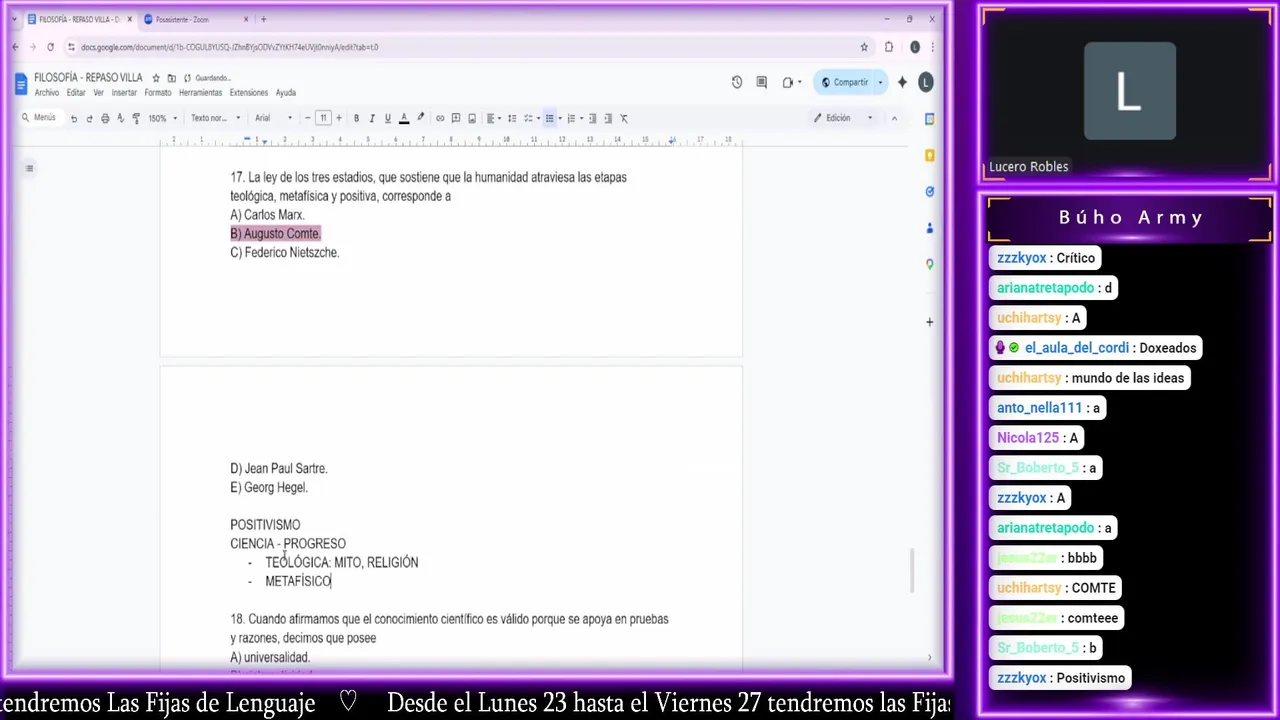The height and width of the screenshot is (720, 1280).
Task: Open the Ver menu
Action: click(x=98, y=93)
